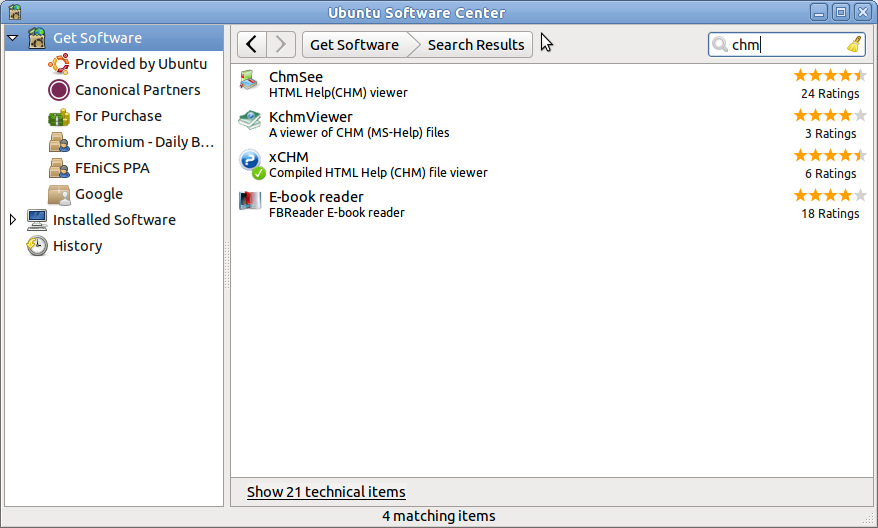Click the 3 Ratings text
878x528 pixels.
[x=831, y=133]
